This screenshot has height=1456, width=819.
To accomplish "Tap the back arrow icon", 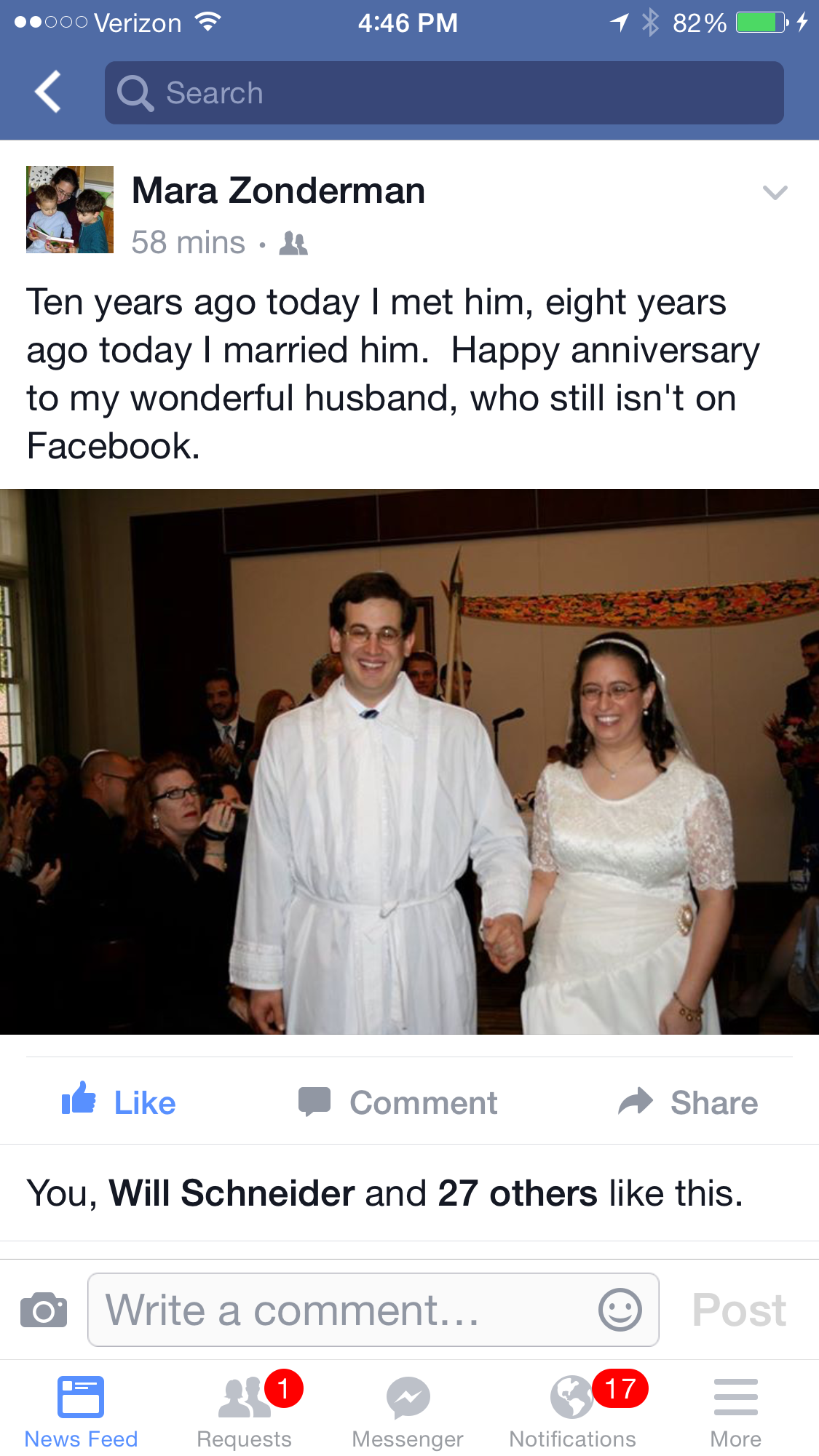I will click(x=48, y=92).
